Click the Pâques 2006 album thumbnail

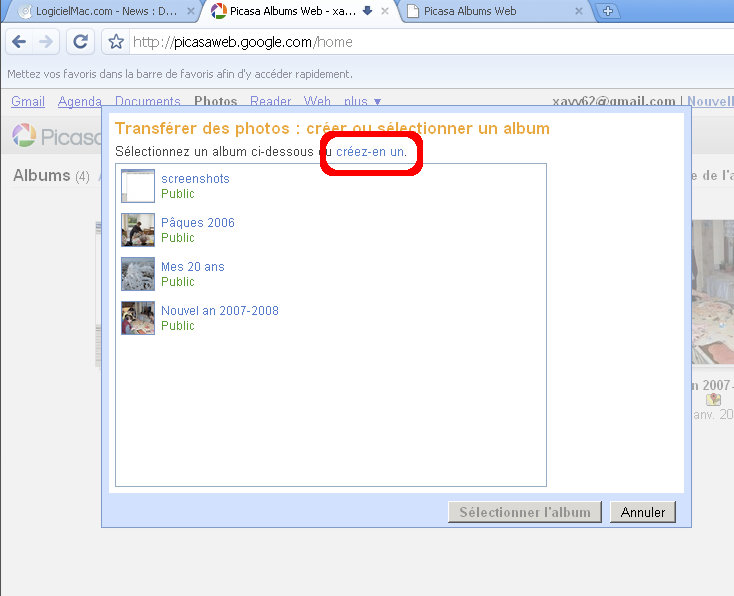pyautogui.click(x=138, y=230)
